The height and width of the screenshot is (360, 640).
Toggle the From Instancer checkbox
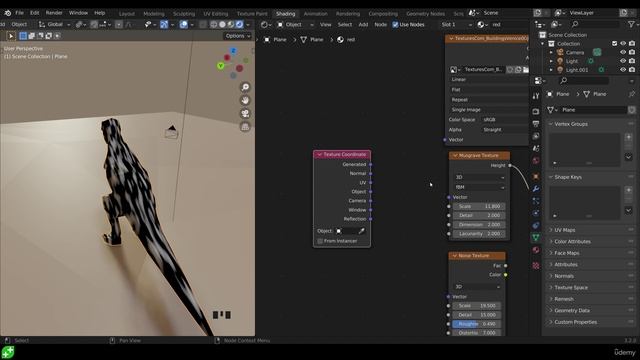click(320, 241)
